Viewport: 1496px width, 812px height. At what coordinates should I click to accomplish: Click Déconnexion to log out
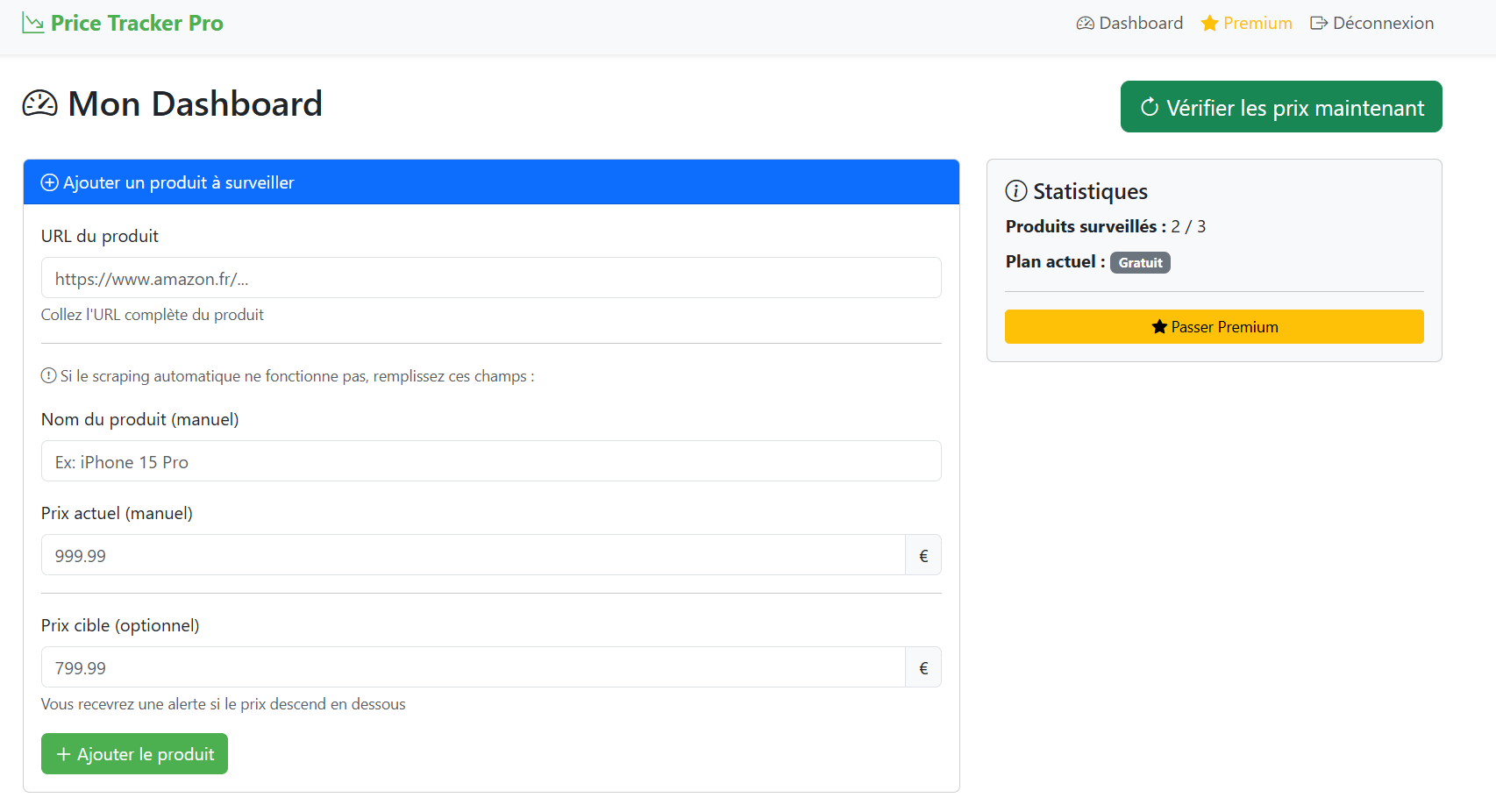pyautogui.click(x=1381, y=23)
